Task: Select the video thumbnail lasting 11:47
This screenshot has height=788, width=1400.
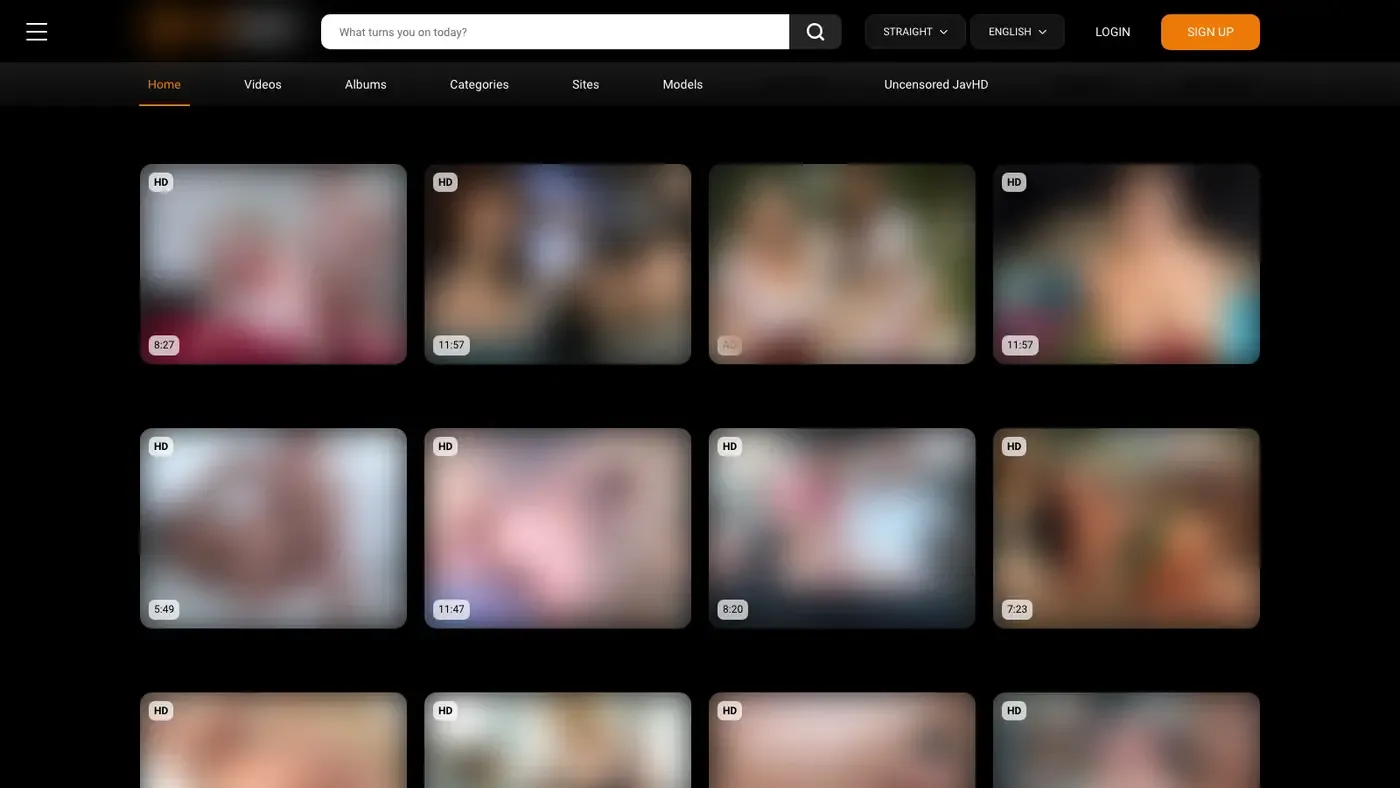Action: pyautogui.click(x=558, y=528)
